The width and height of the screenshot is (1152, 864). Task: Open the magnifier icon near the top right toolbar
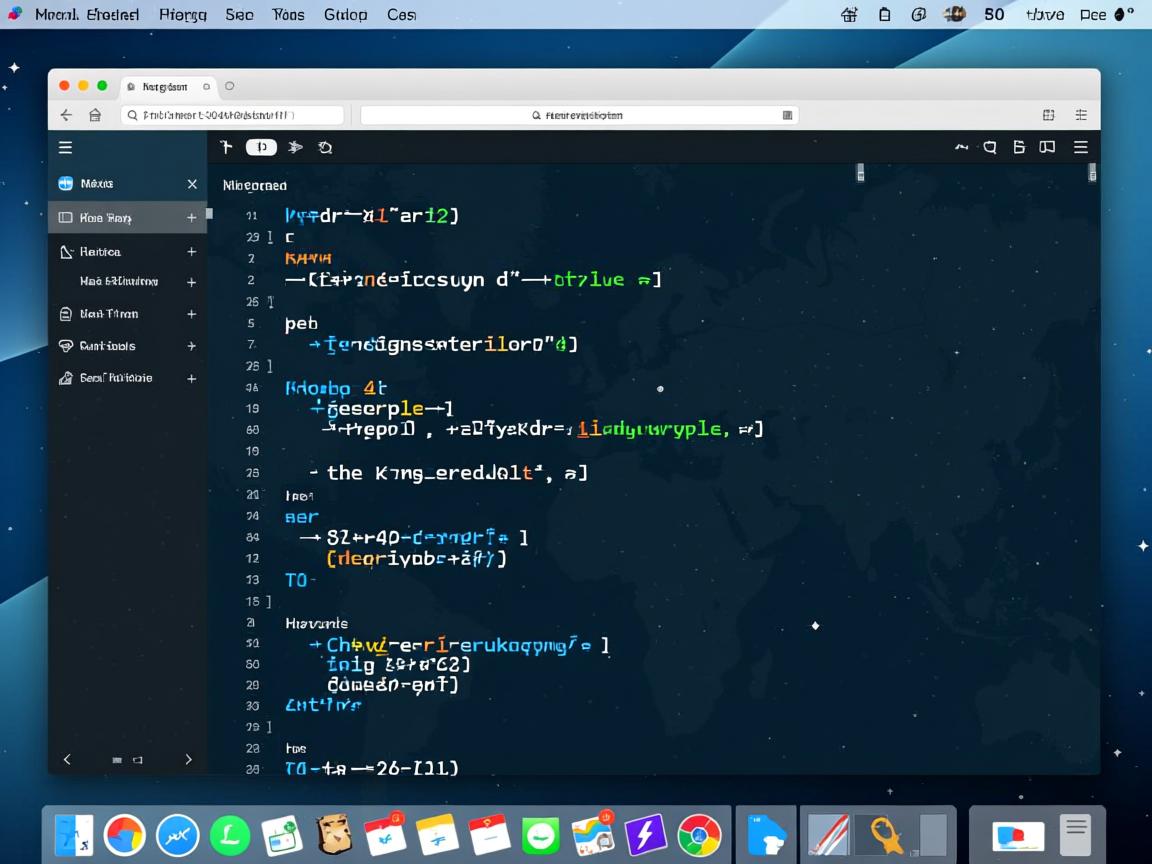(989, 146)
